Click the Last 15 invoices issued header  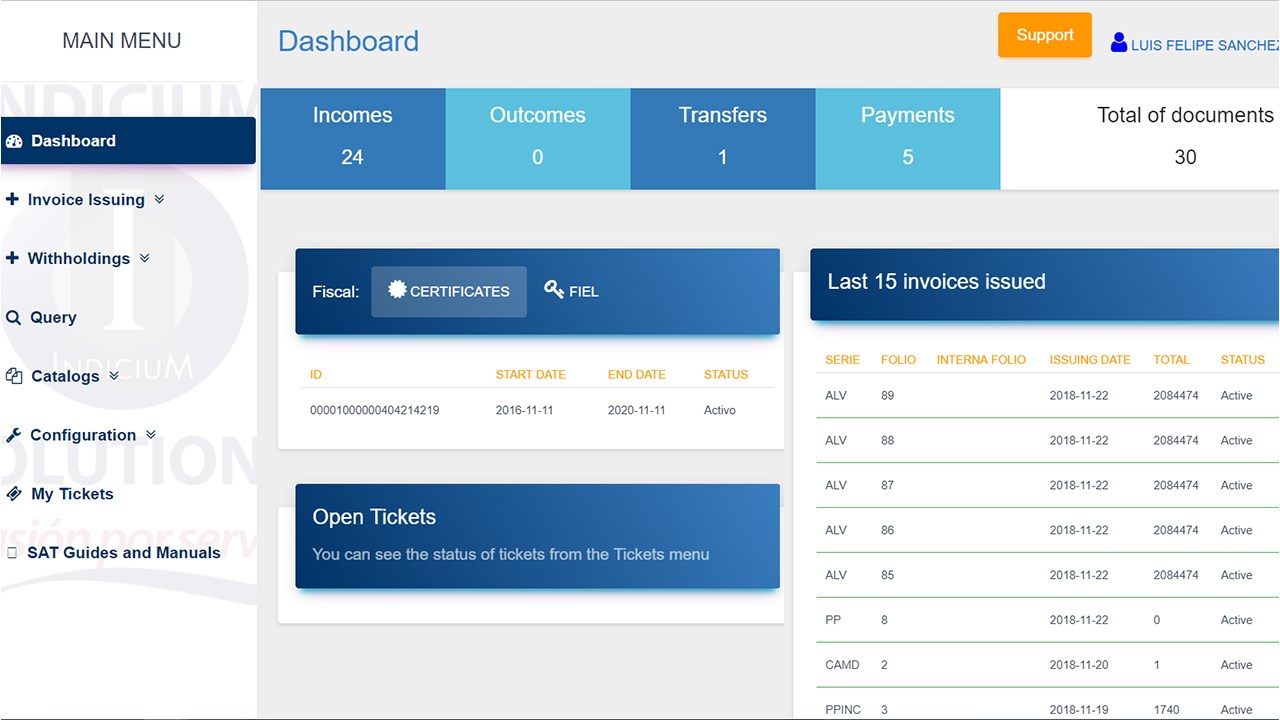pyautogui.click(x=1045, y=284)
